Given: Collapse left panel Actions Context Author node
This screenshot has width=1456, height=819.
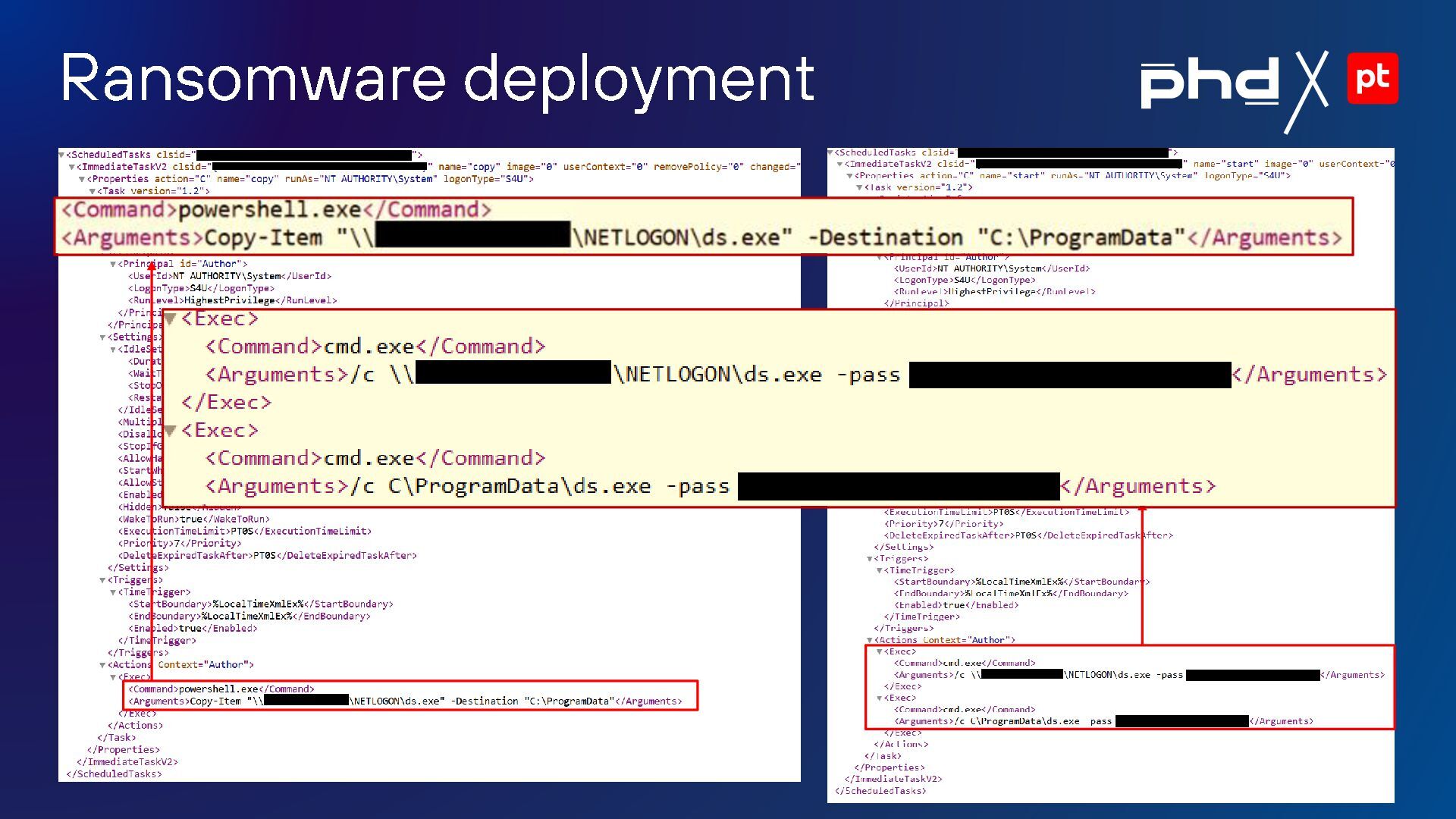Looking at the screenshot, I should coord(102,665).
